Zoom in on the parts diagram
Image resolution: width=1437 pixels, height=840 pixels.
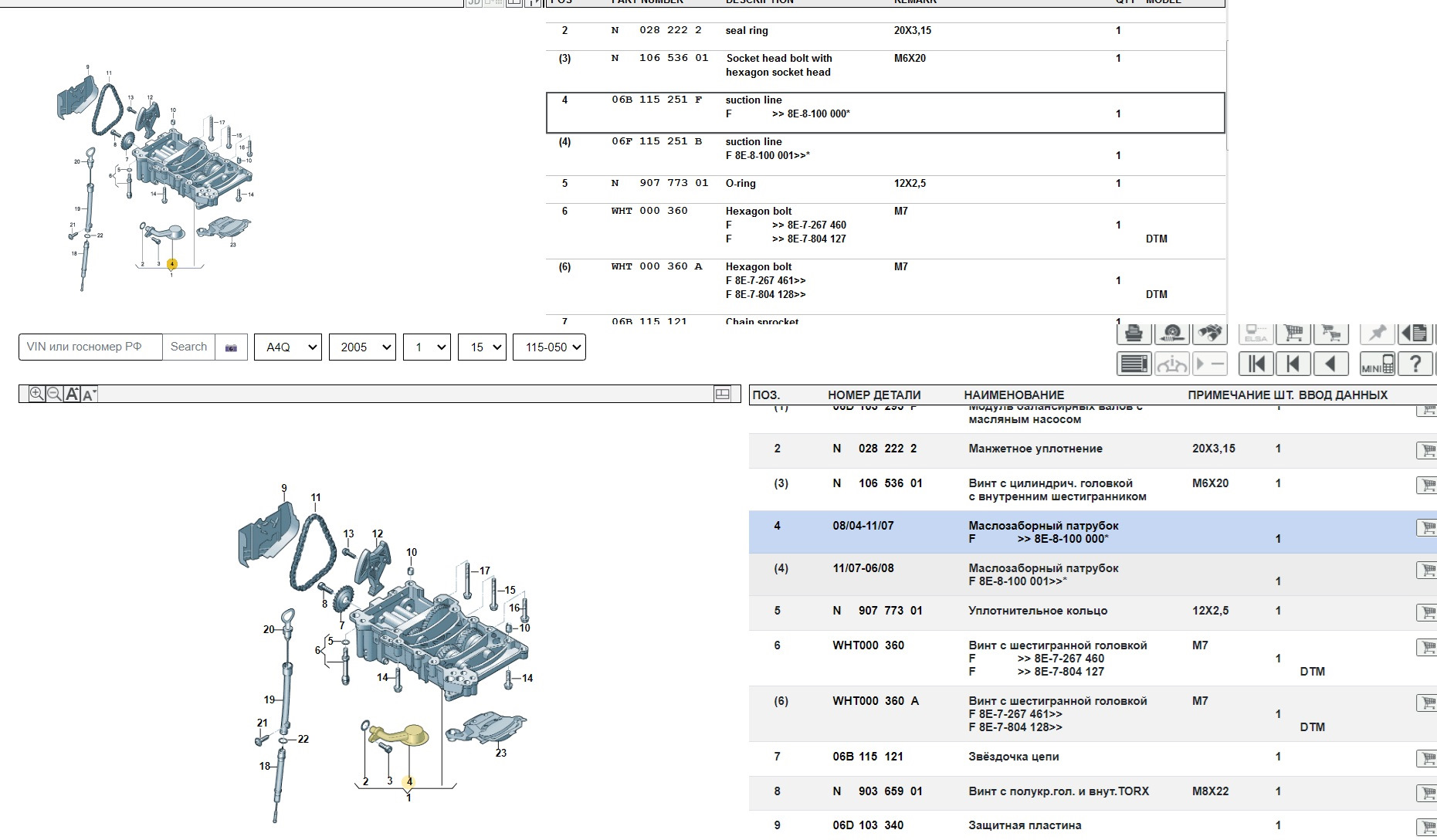pos(36,395)
